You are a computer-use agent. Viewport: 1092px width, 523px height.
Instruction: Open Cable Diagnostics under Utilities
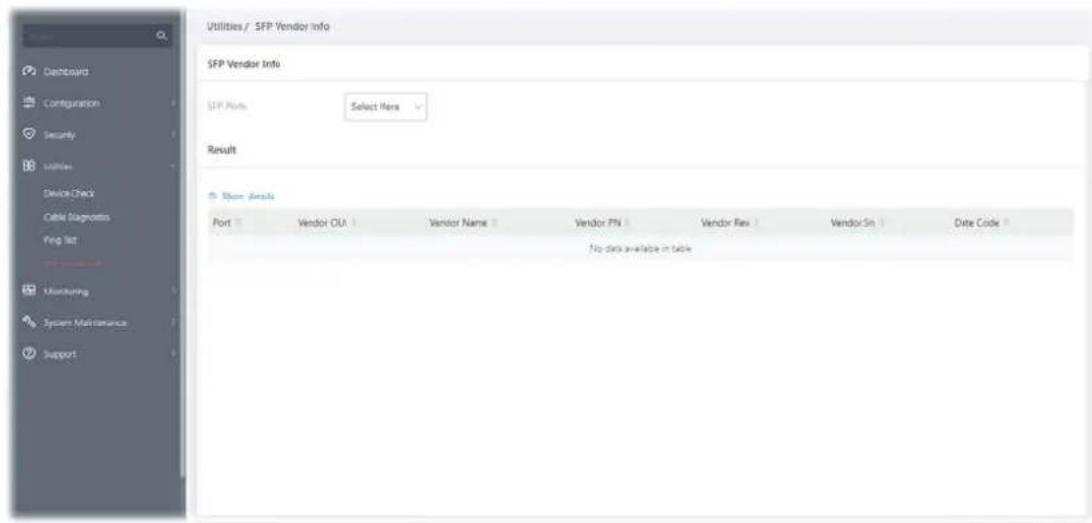point(77,217)
